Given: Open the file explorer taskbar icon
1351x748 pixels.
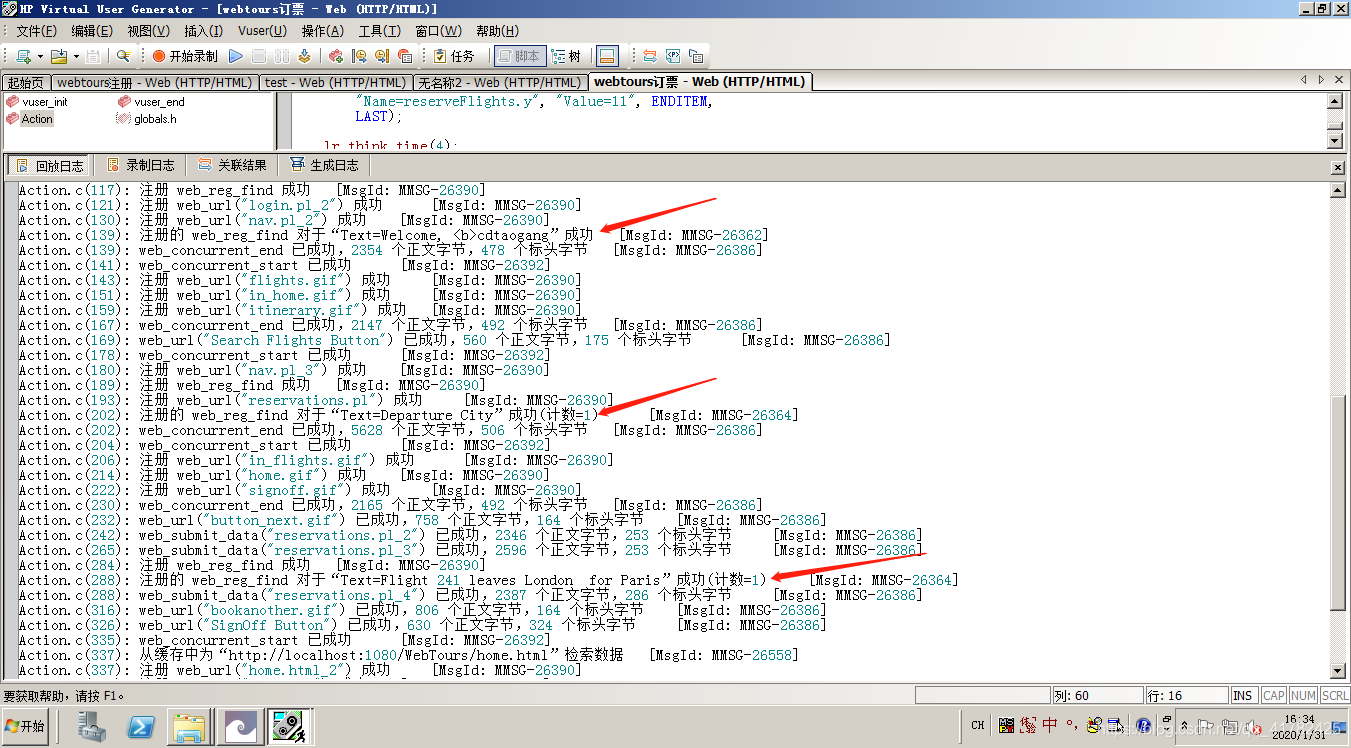Looking at the screenshot, I should tap(188, 727).
